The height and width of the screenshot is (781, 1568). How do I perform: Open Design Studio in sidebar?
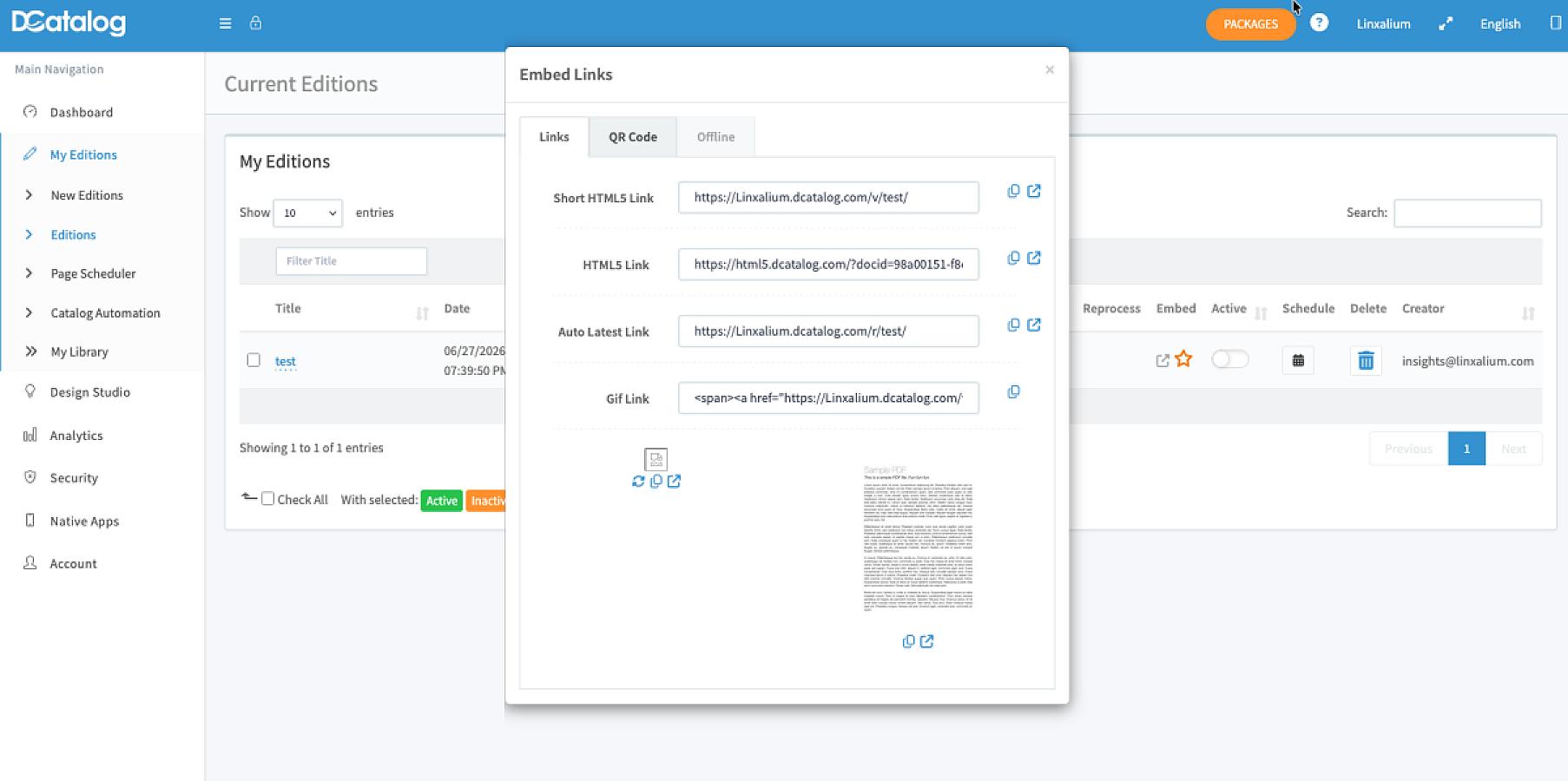pyautogui.click(x=89, y=392)
